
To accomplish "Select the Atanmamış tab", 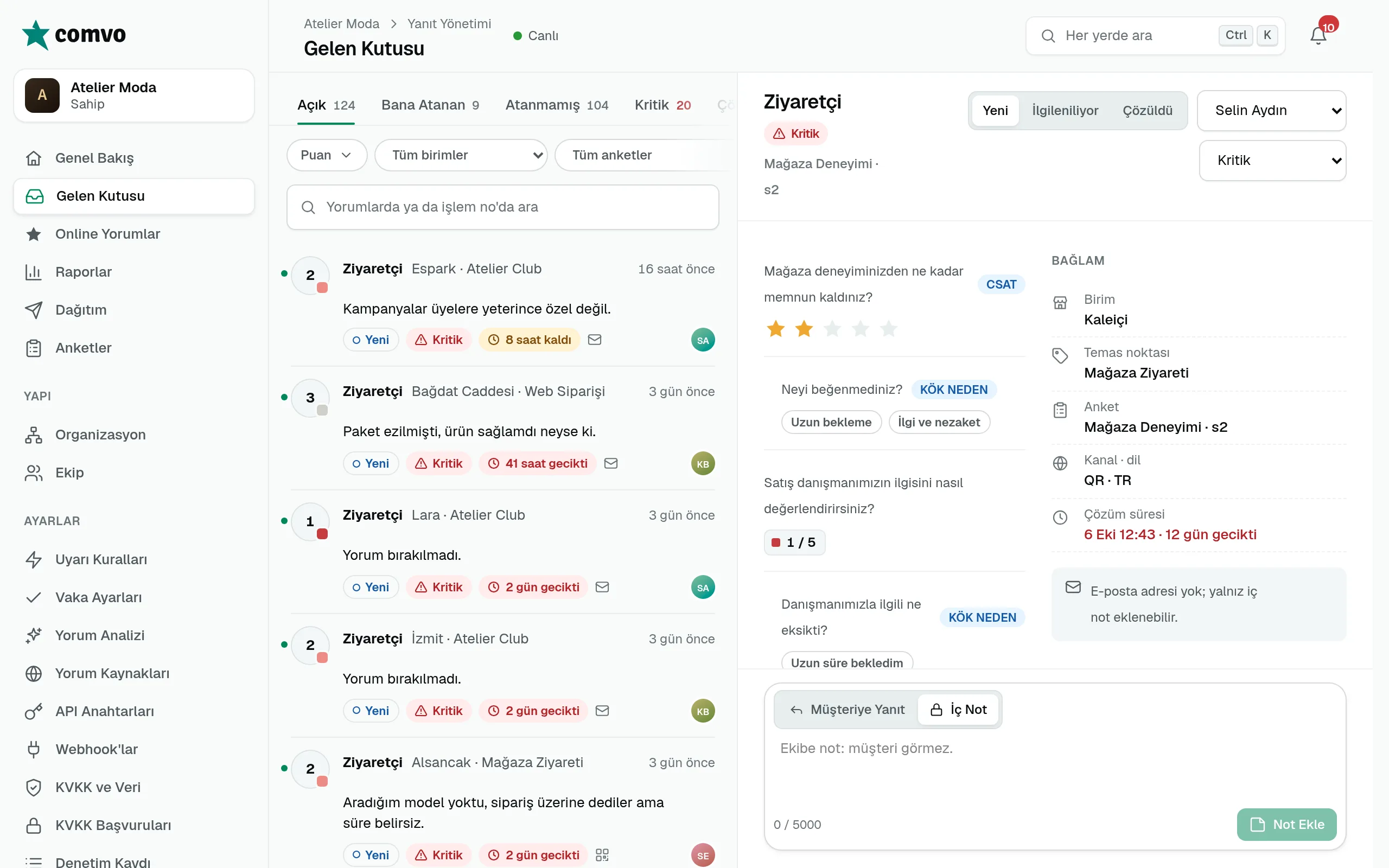I will (x=557, y=105).
